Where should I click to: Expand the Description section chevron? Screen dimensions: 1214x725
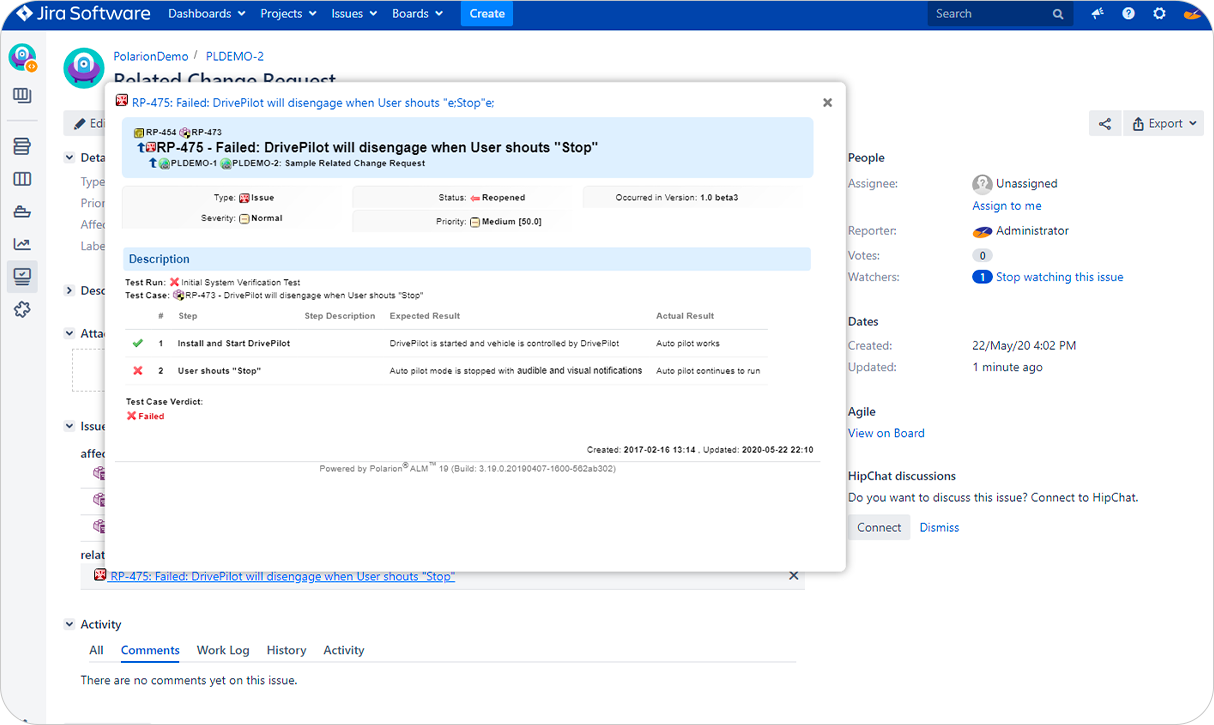pos(70,291)
